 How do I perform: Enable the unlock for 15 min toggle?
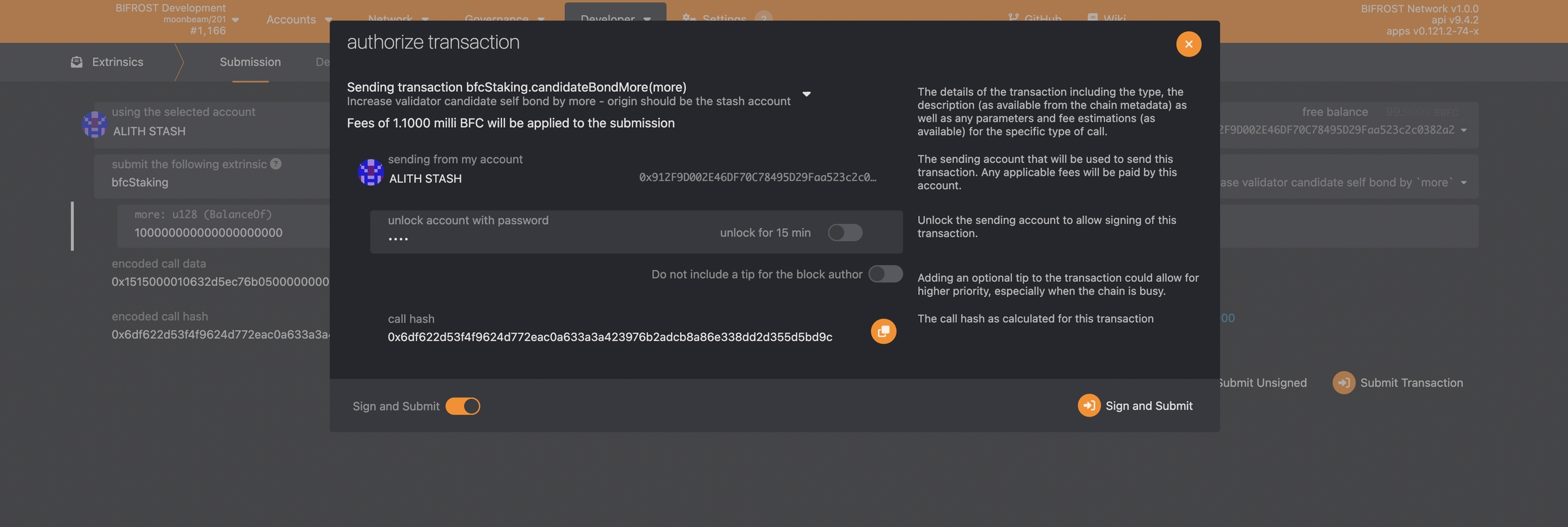point(845,233)
